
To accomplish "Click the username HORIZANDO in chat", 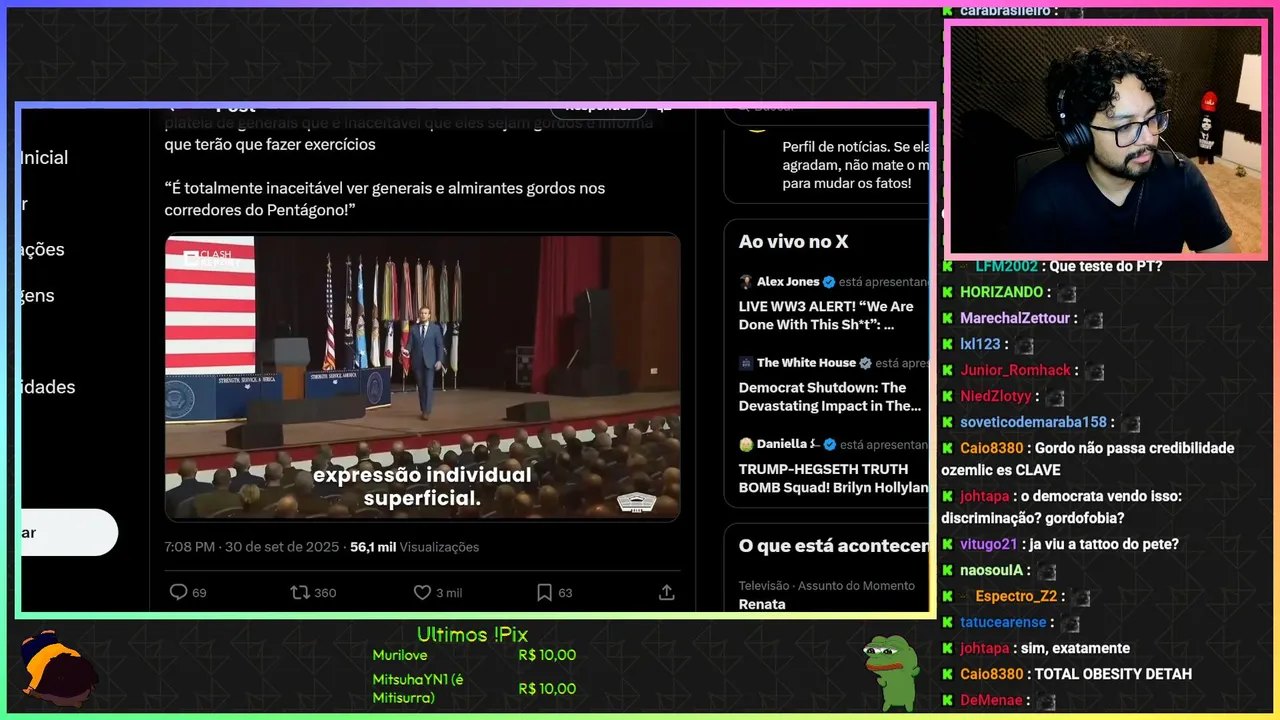I will (x=1002, y=292).
